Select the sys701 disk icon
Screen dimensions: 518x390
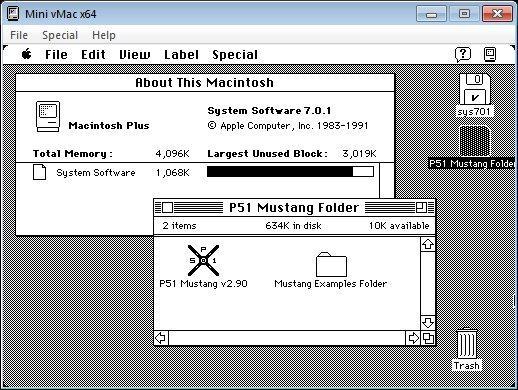(475, 89)
